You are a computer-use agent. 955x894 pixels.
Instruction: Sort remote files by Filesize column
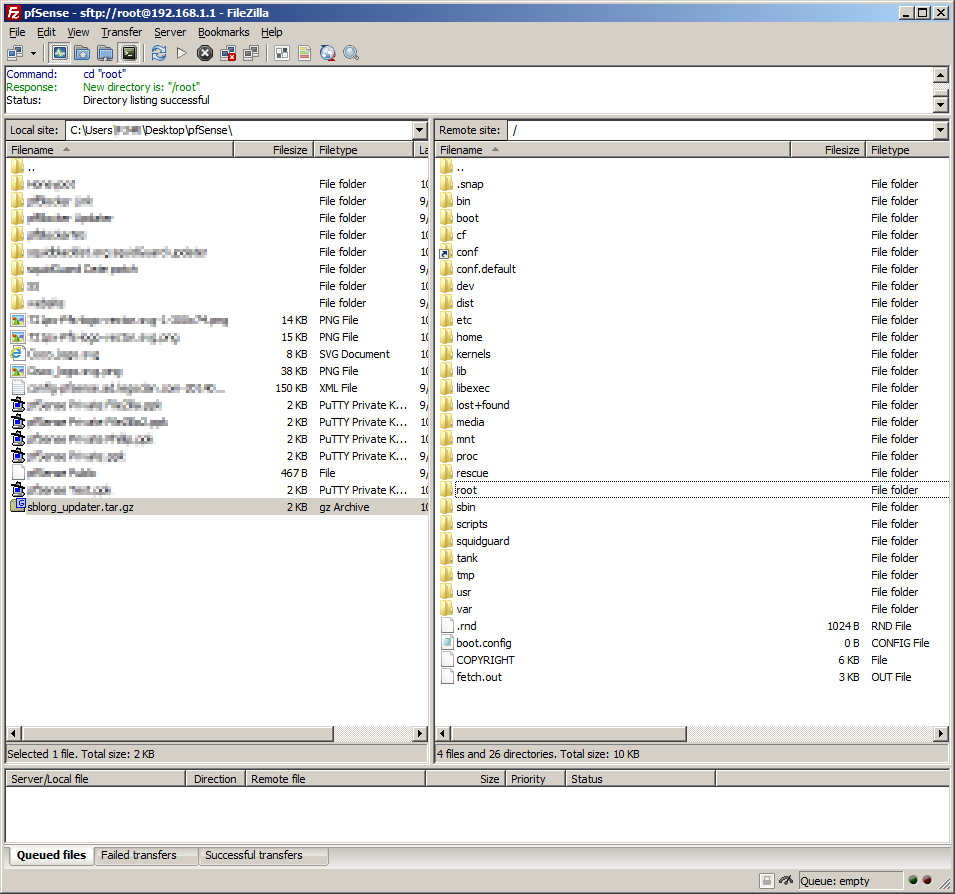pos(828,150)
